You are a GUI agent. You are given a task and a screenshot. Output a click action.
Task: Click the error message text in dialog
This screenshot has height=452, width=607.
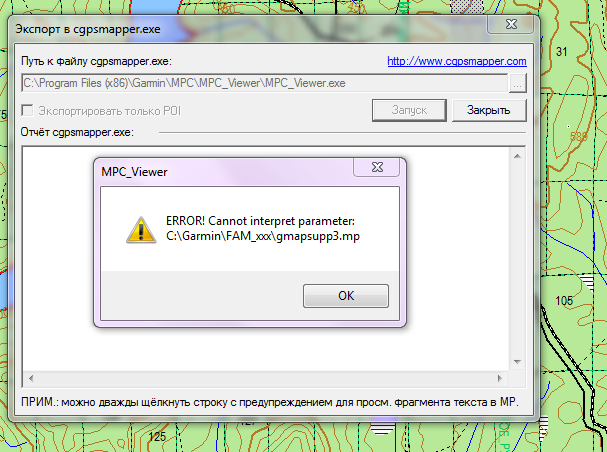coord(263,228)
